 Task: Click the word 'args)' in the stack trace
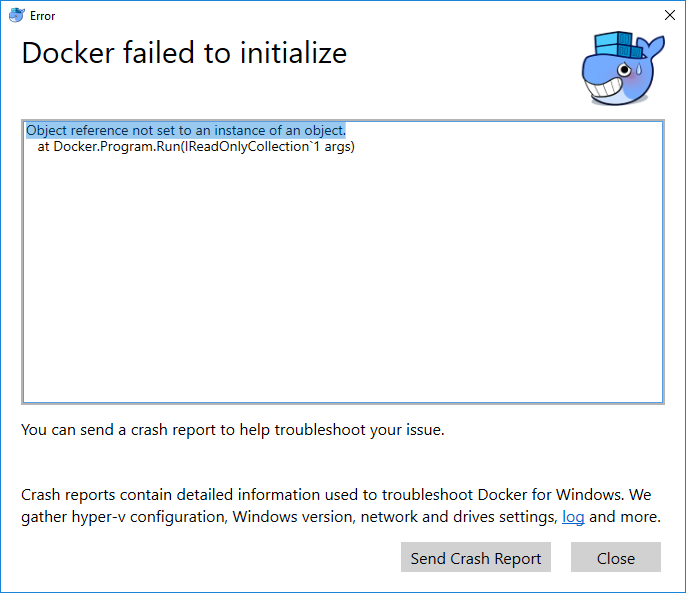click(339, 147)
